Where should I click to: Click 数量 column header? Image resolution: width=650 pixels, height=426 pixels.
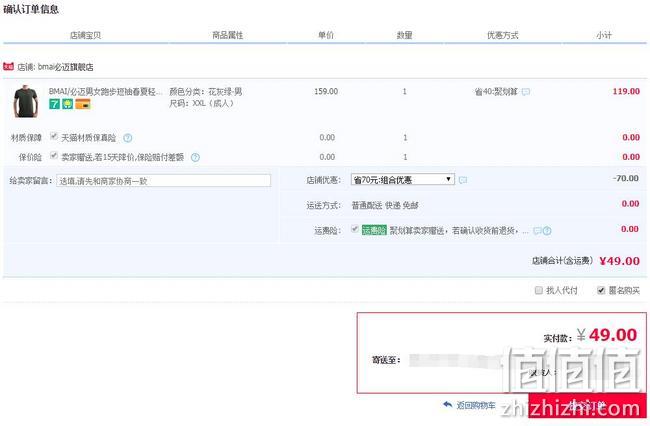[x=405, y=35]
